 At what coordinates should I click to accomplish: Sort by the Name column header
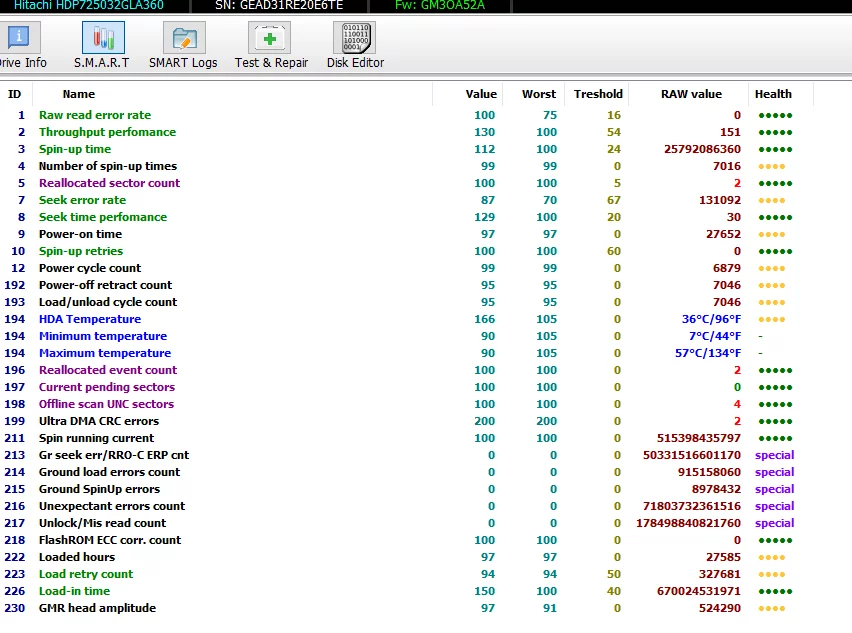click(x=79, y=94)
